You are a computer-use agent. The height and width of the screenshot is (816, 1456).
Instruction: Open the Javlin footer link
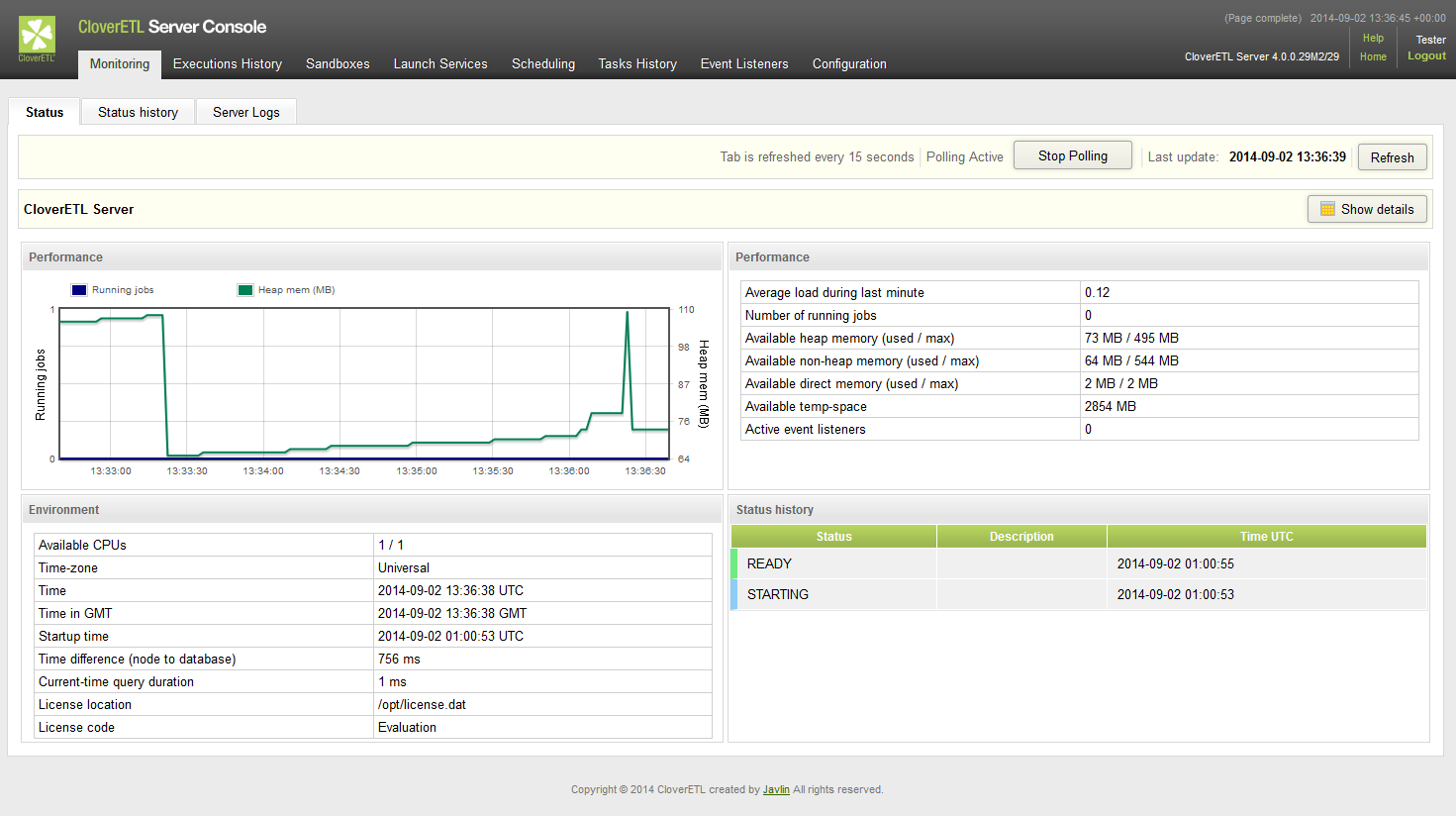[776, 789]
